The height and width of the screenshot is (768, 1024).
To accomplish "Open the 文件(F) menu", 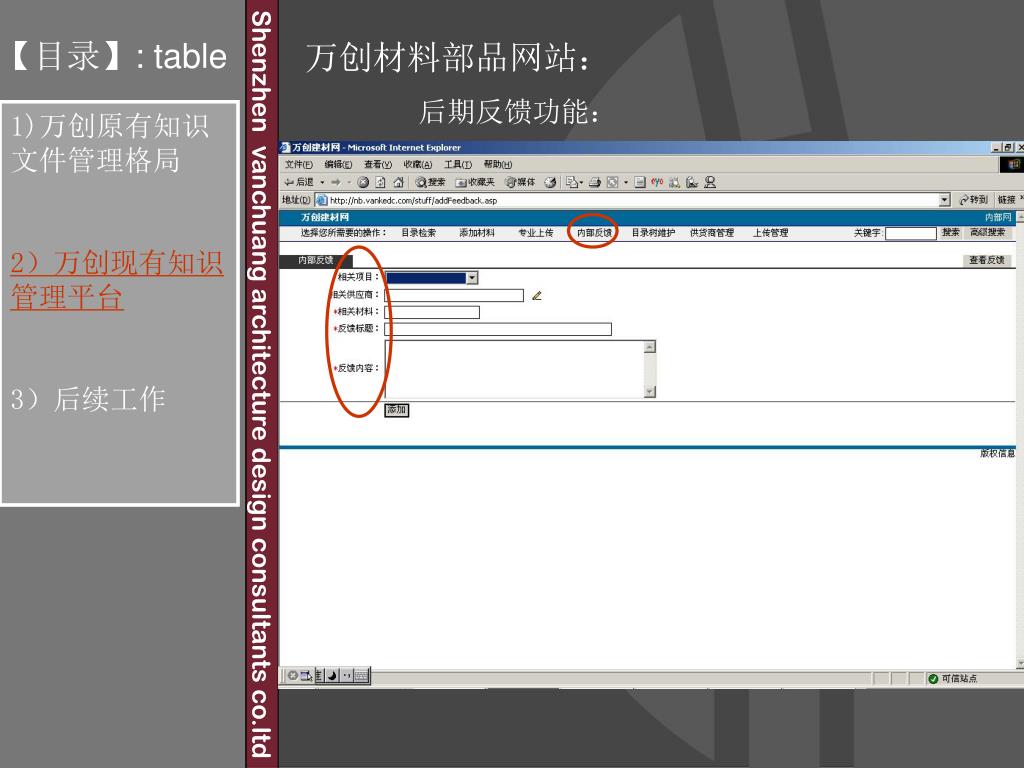I will (298, 165).
